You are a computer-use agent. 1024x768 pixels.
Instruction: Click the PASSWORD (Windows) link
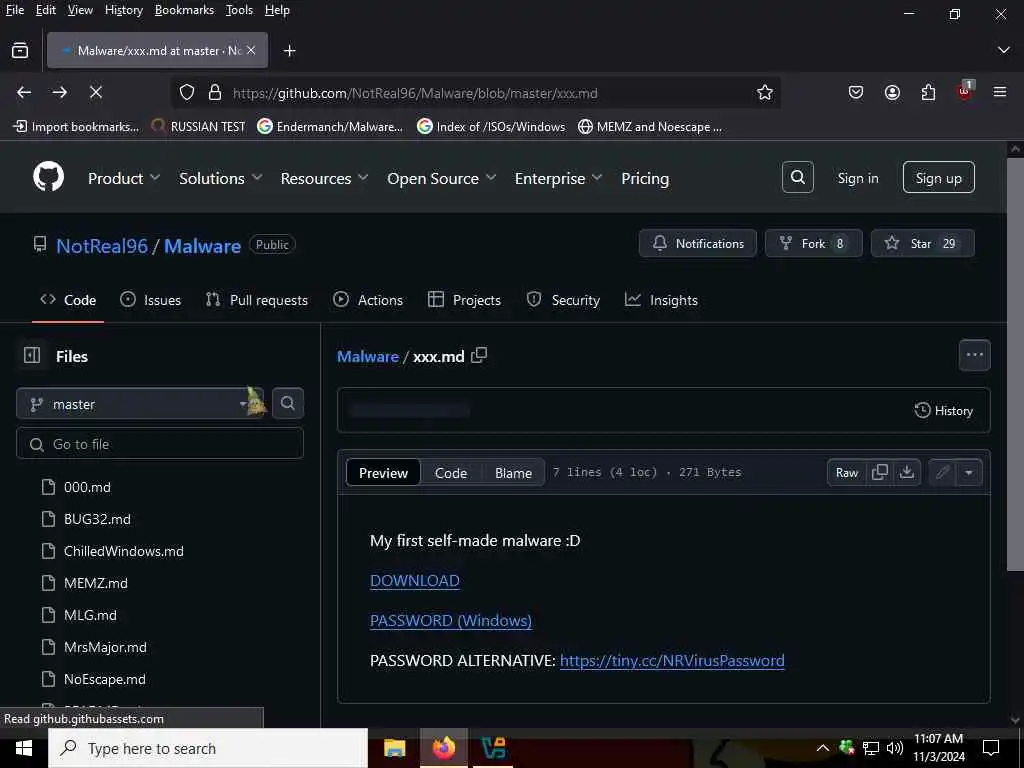(x=451, y=620)
